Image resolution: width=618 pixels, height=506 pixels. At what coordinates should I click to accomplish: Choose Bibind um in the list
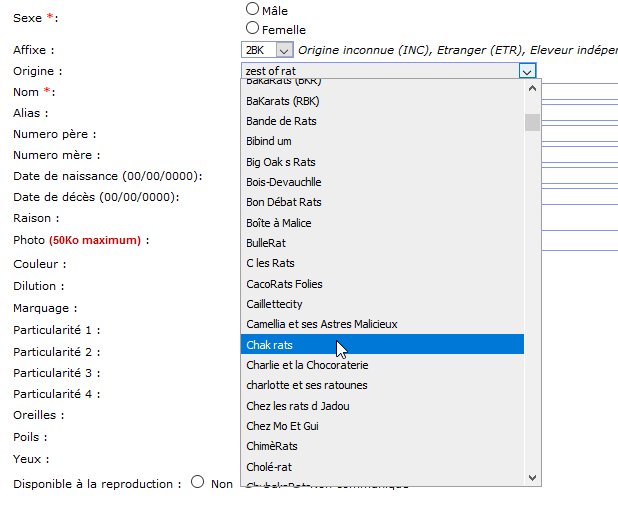click(382, 141)
